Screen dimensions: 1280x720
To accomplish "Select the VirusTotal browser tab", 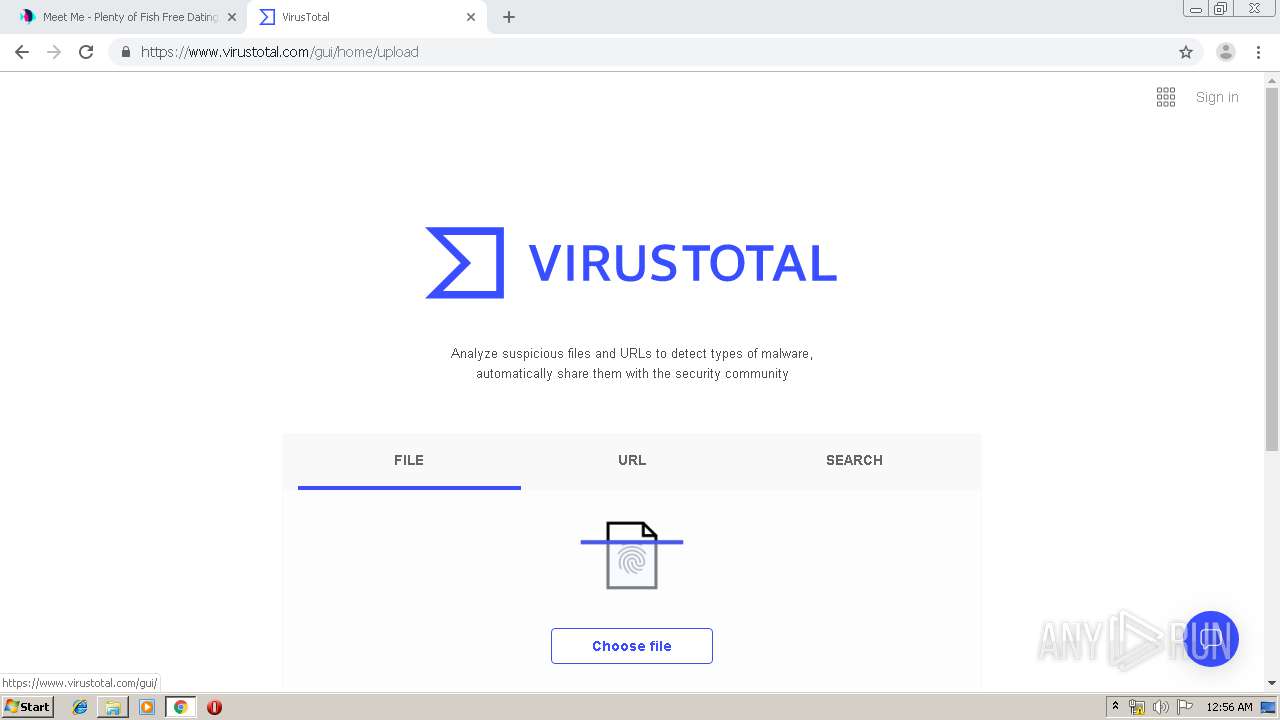I will tap(367, 17).
